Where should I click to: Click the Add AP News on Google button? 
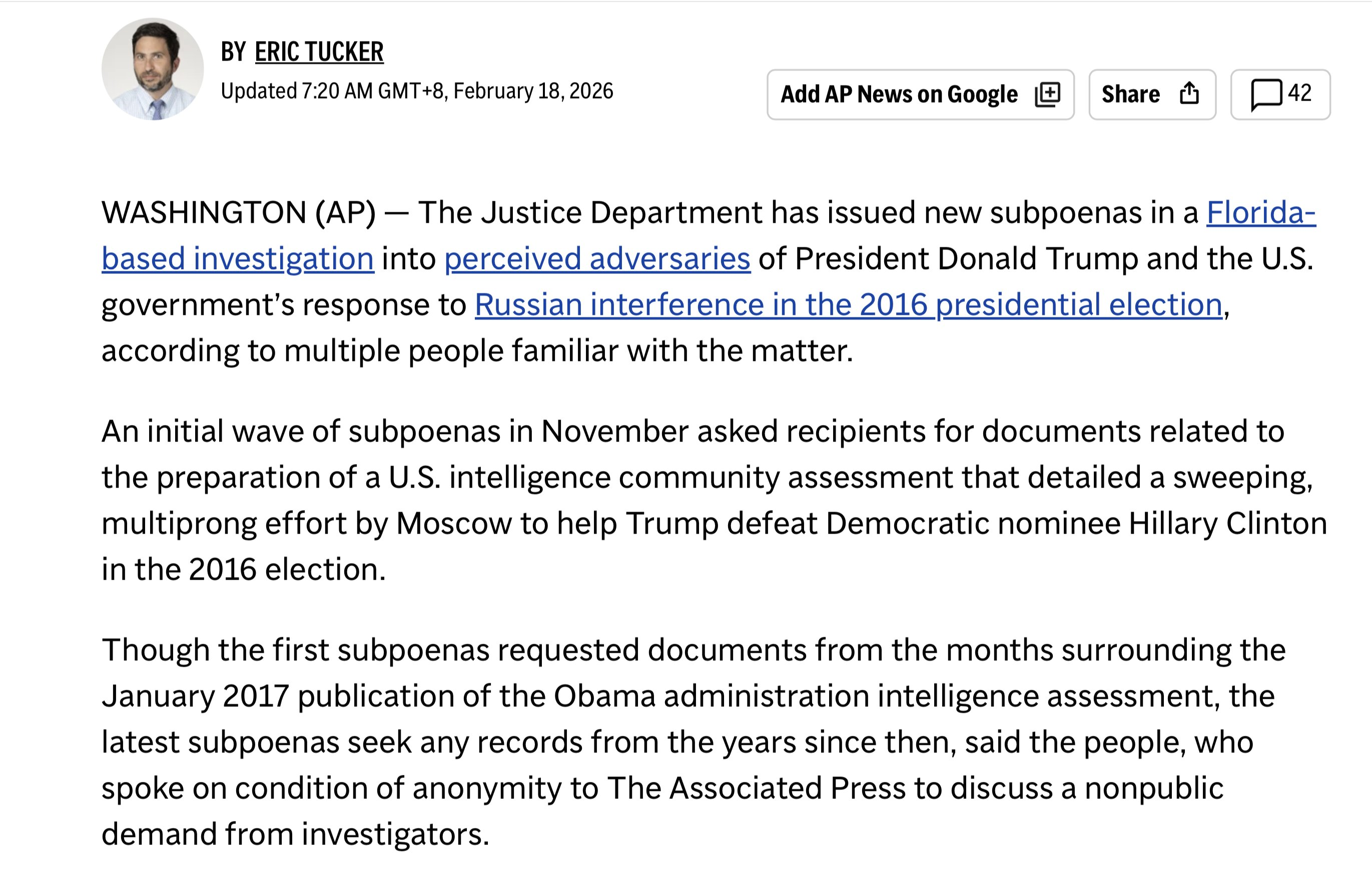(899, 94)
